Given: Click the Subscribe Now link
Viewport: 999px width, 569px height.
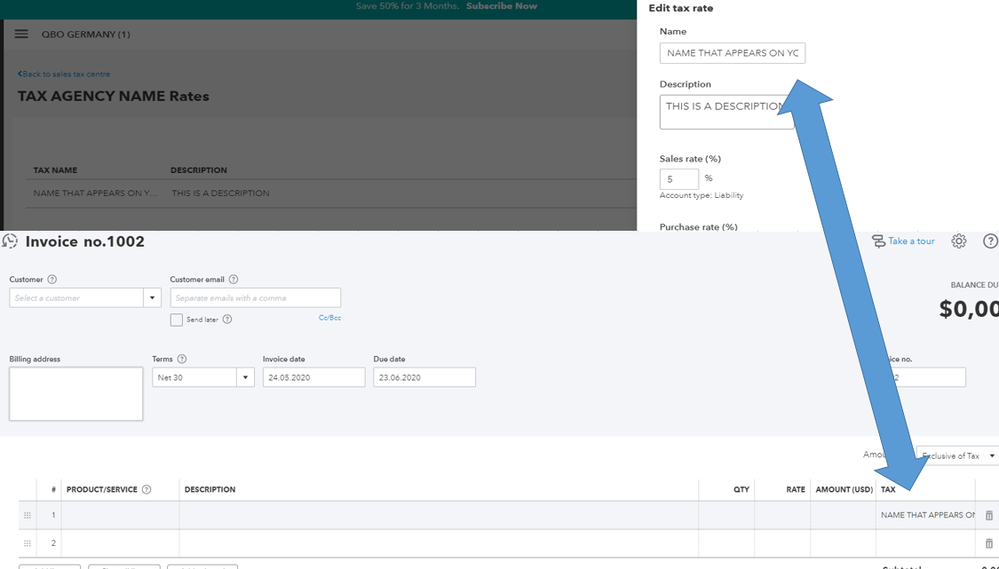Looking at the screenshot, I should (501, 6).
